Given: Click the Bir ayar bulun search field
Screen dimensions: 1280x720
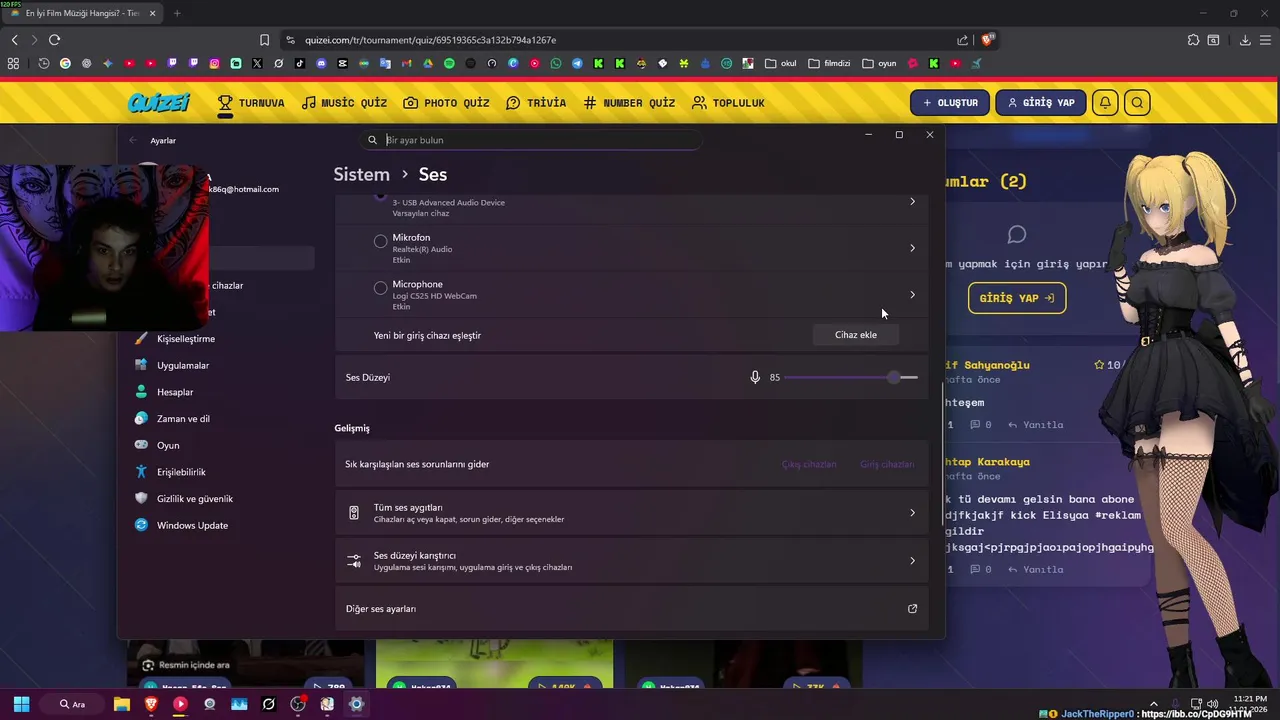Looking at the screenshot, I should pos(531,140).
